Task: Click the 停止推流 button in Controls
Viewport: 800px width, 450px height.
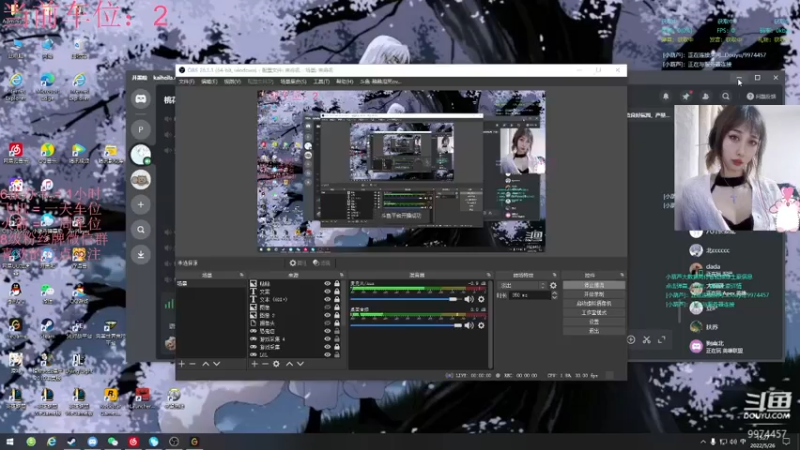Action: [x=594, y=285]
